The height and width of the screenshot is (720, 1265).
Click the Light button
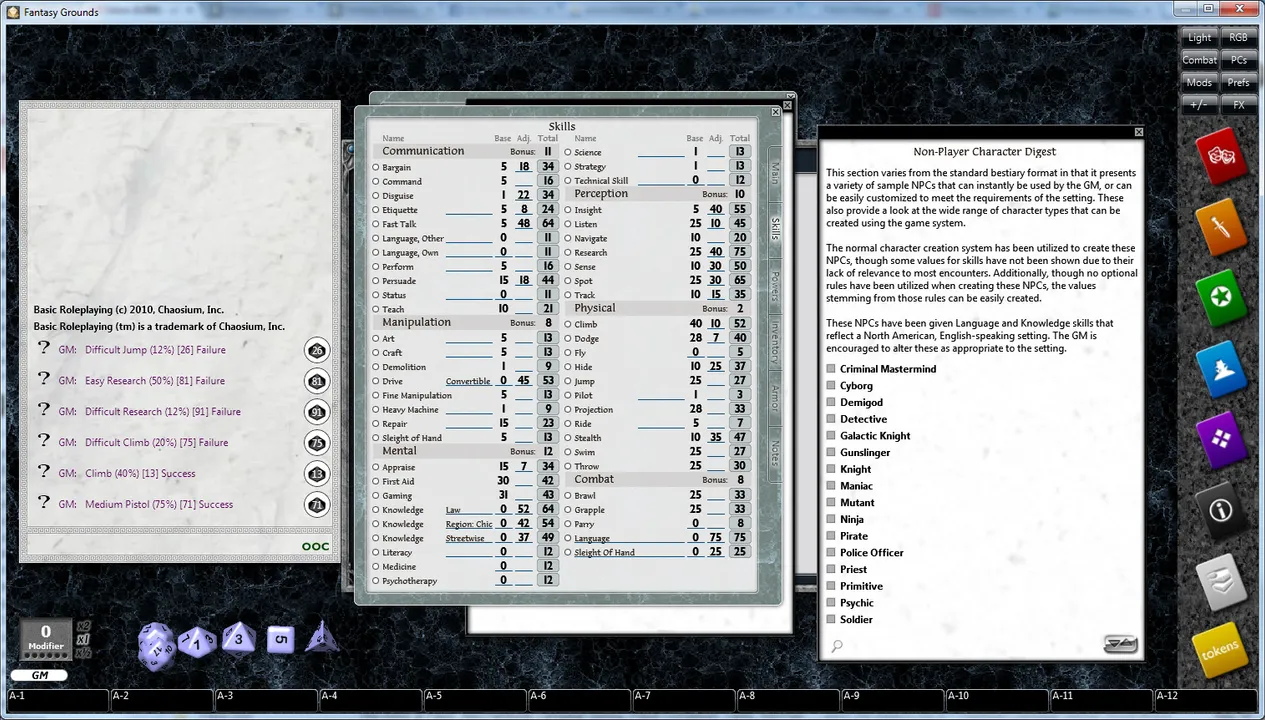(x=1199, y=37)
